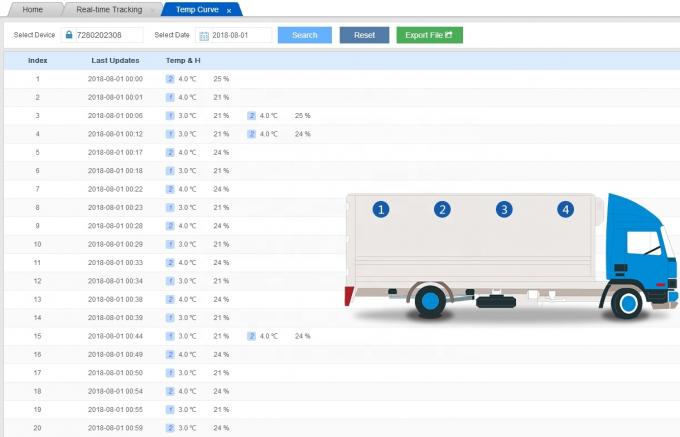680x437 pixels.
Task: Click the lock icon beside device number
Action: click(69, 35)
